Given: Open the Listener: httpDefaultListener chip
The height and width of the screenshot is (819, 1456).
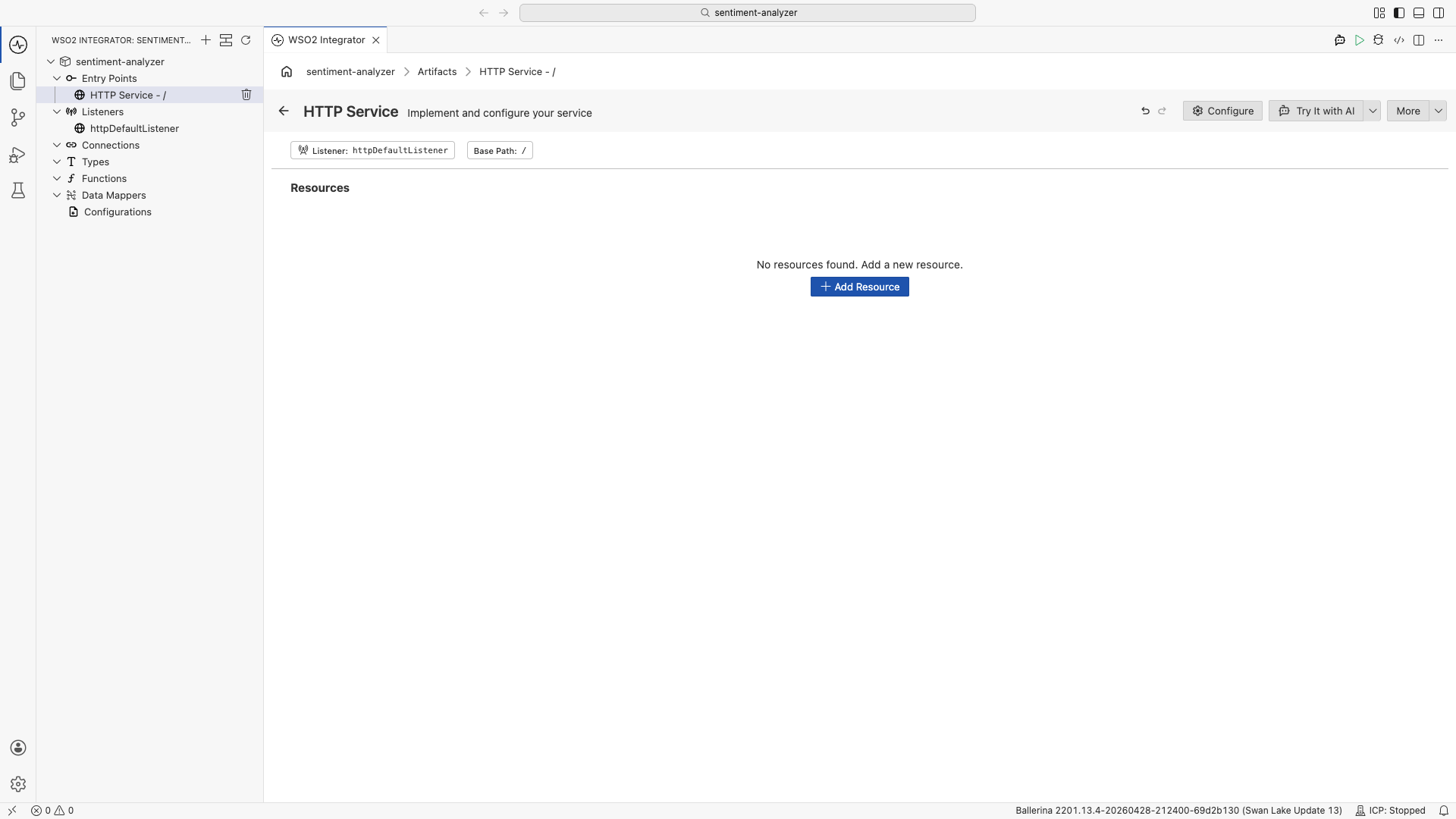Looking at the screenshot, I should 372,150.
